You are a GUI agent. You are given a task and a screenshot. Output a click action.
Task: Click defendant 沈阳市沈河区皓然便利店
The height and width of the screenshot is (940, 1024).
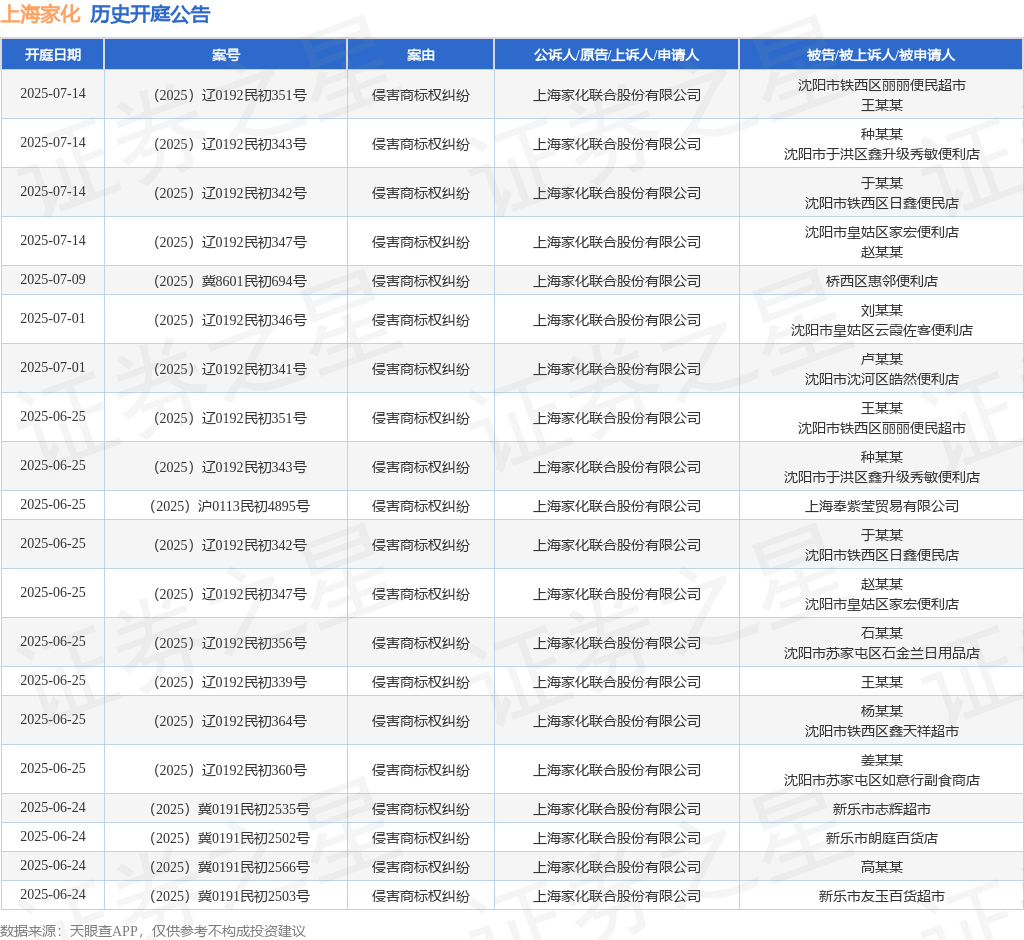tap(882, 379)
